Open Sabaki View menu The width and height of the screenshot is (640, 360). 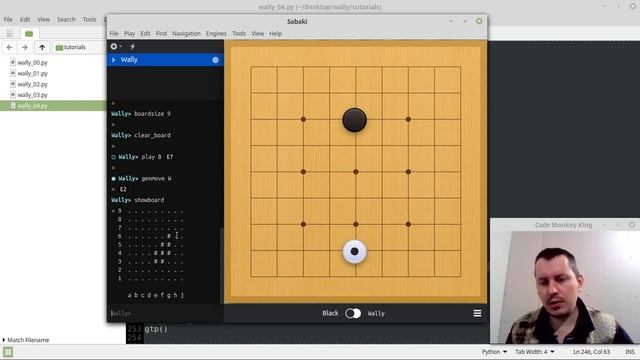tap(257, 33)
